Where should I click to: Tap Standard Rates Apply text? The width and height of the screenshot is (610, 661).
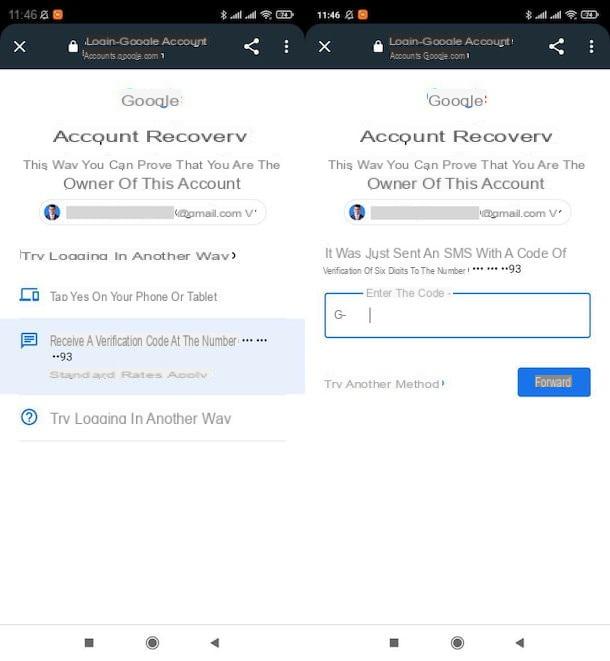(x=128, y=375)
